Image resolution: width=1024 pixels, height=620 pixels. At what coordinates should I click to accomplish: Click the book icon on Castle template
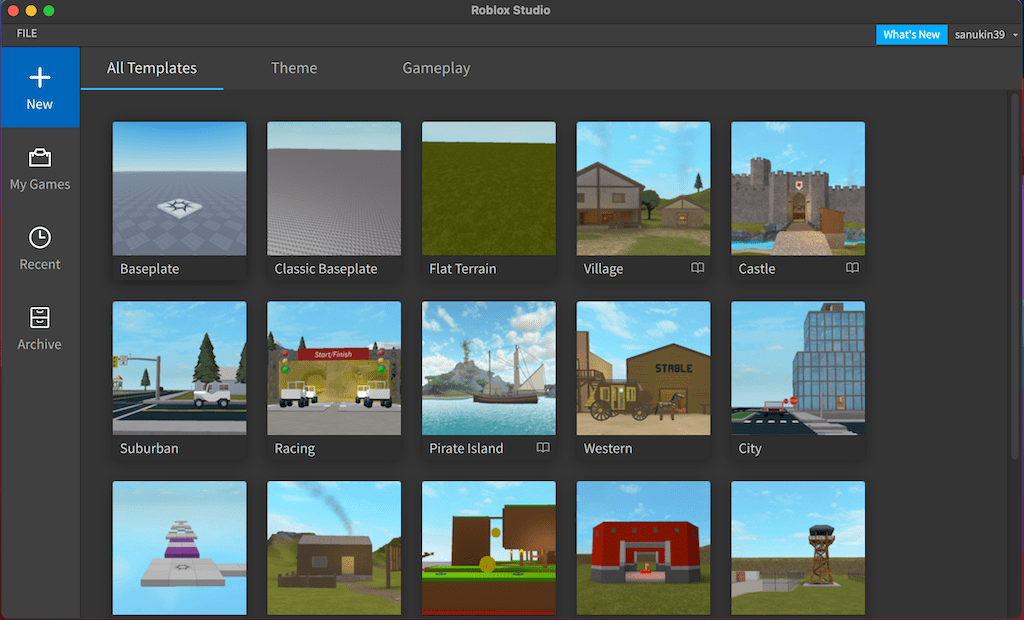(852, 268)
